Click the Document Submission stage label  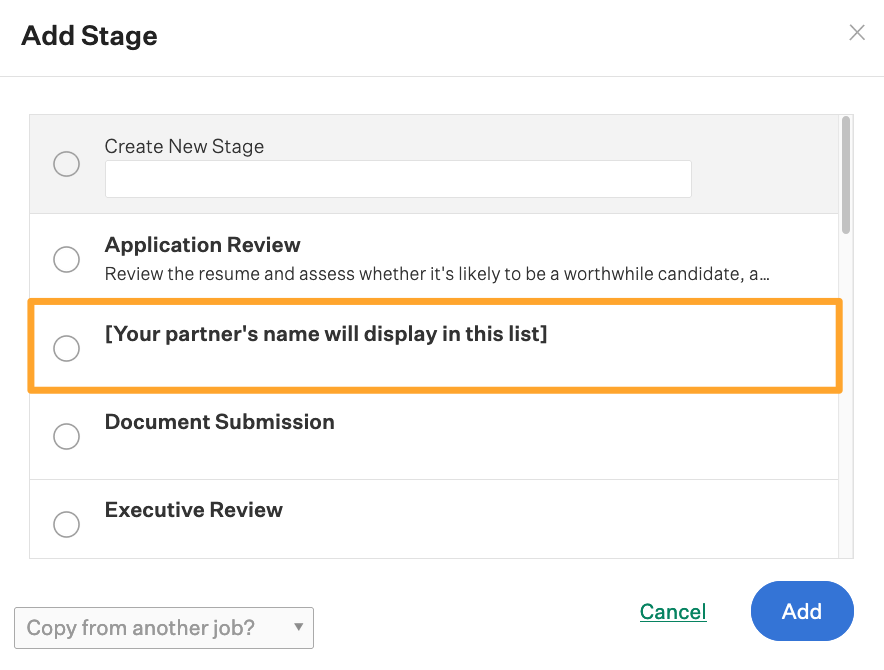219,422
